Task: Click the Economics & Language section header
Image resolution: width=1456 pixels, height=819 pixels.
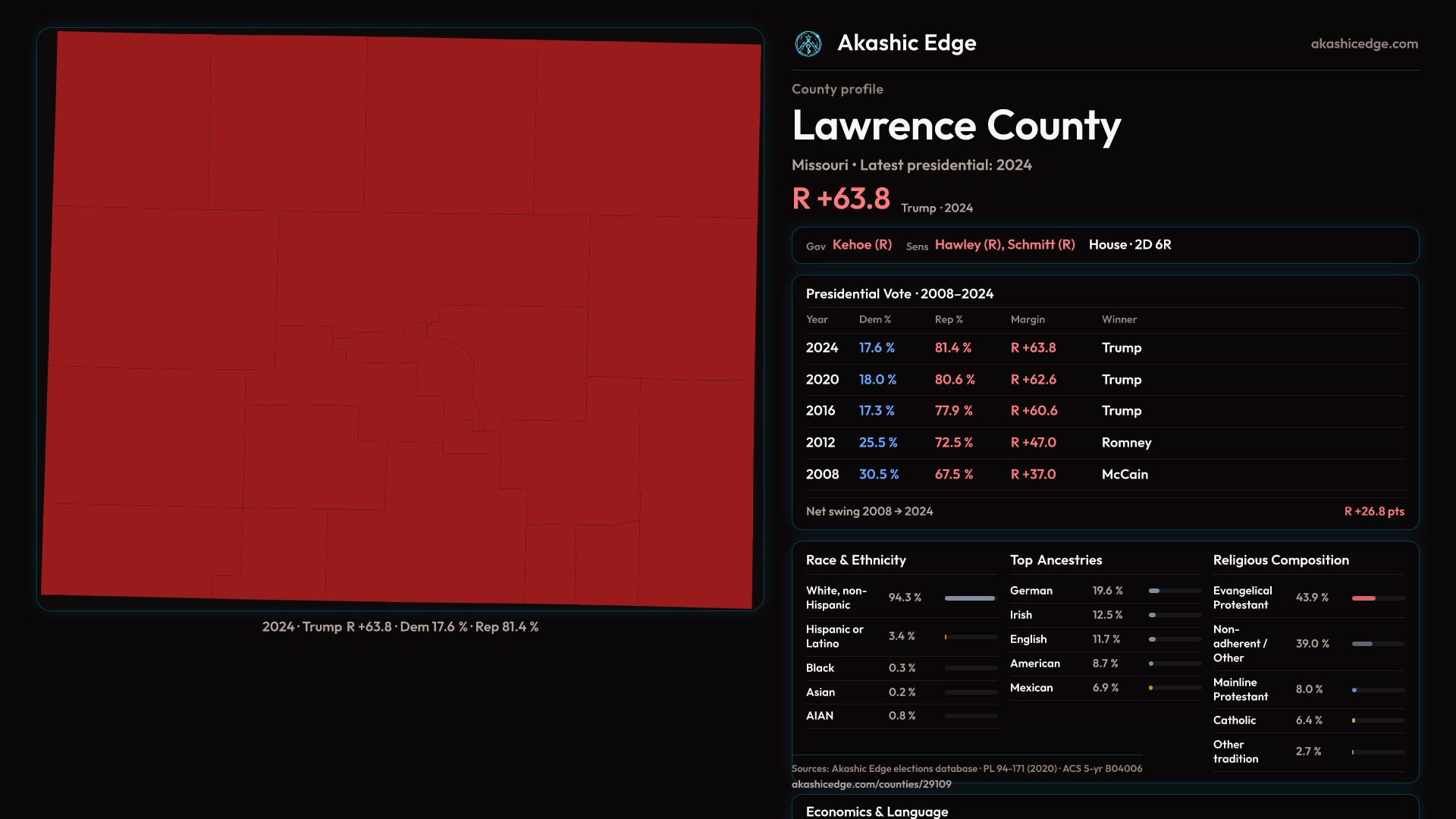Action: [x=876, y=811]
